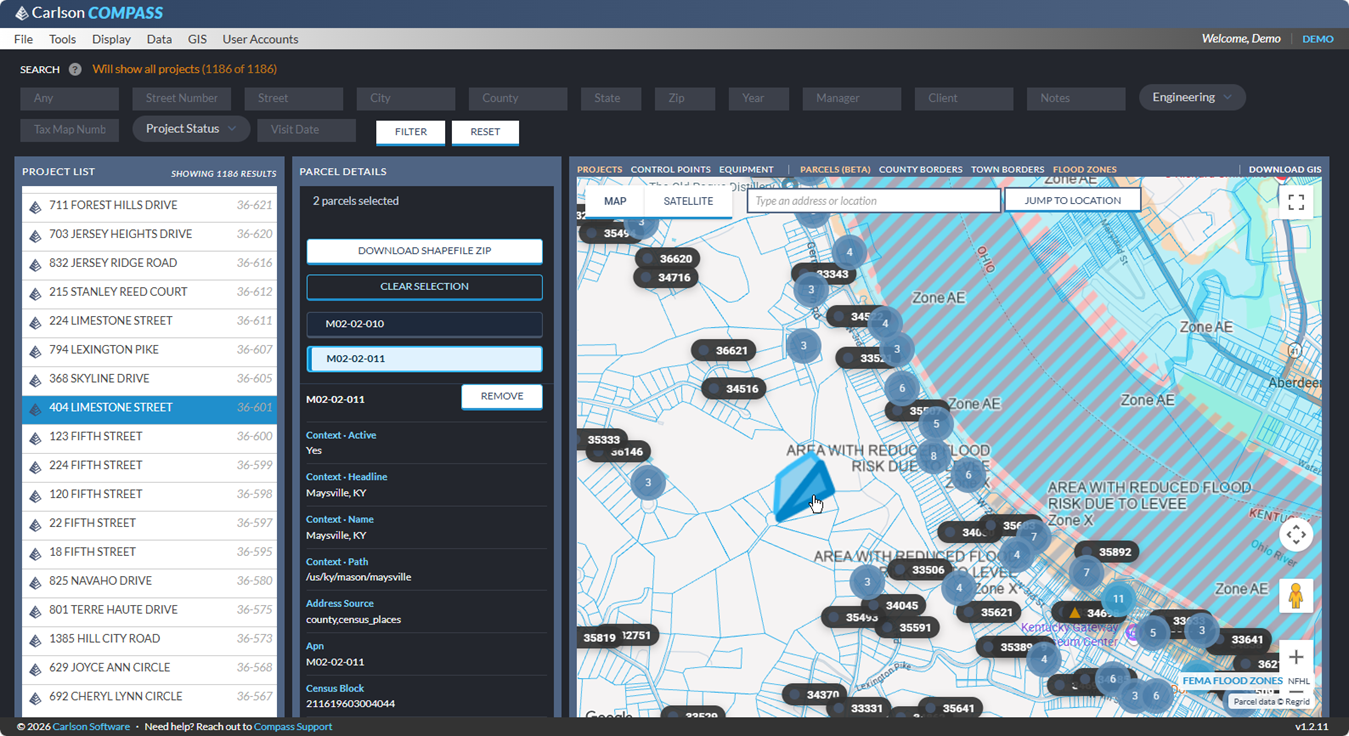Click the map marker labeled 33506
The height and width of the screenshot is (736, 1349).
(919, 570)
